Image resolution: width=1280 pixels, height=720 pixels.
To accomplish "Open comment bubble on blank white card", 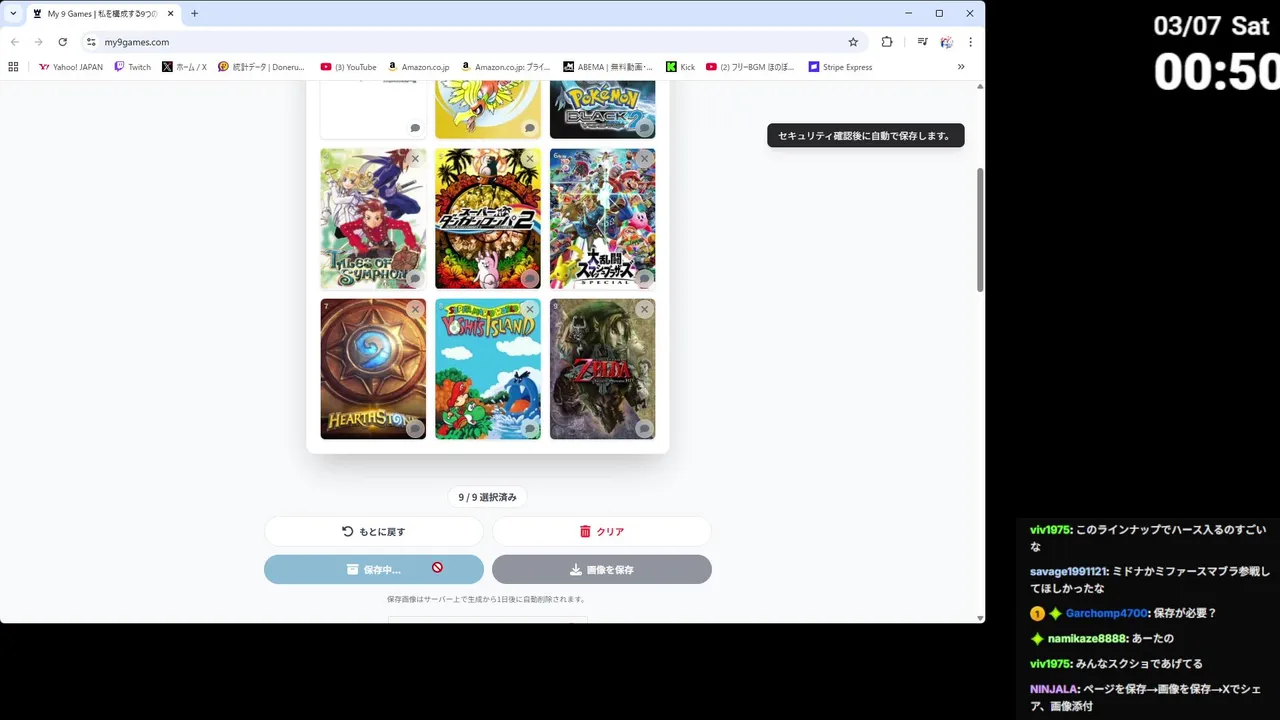I will 415,128.
